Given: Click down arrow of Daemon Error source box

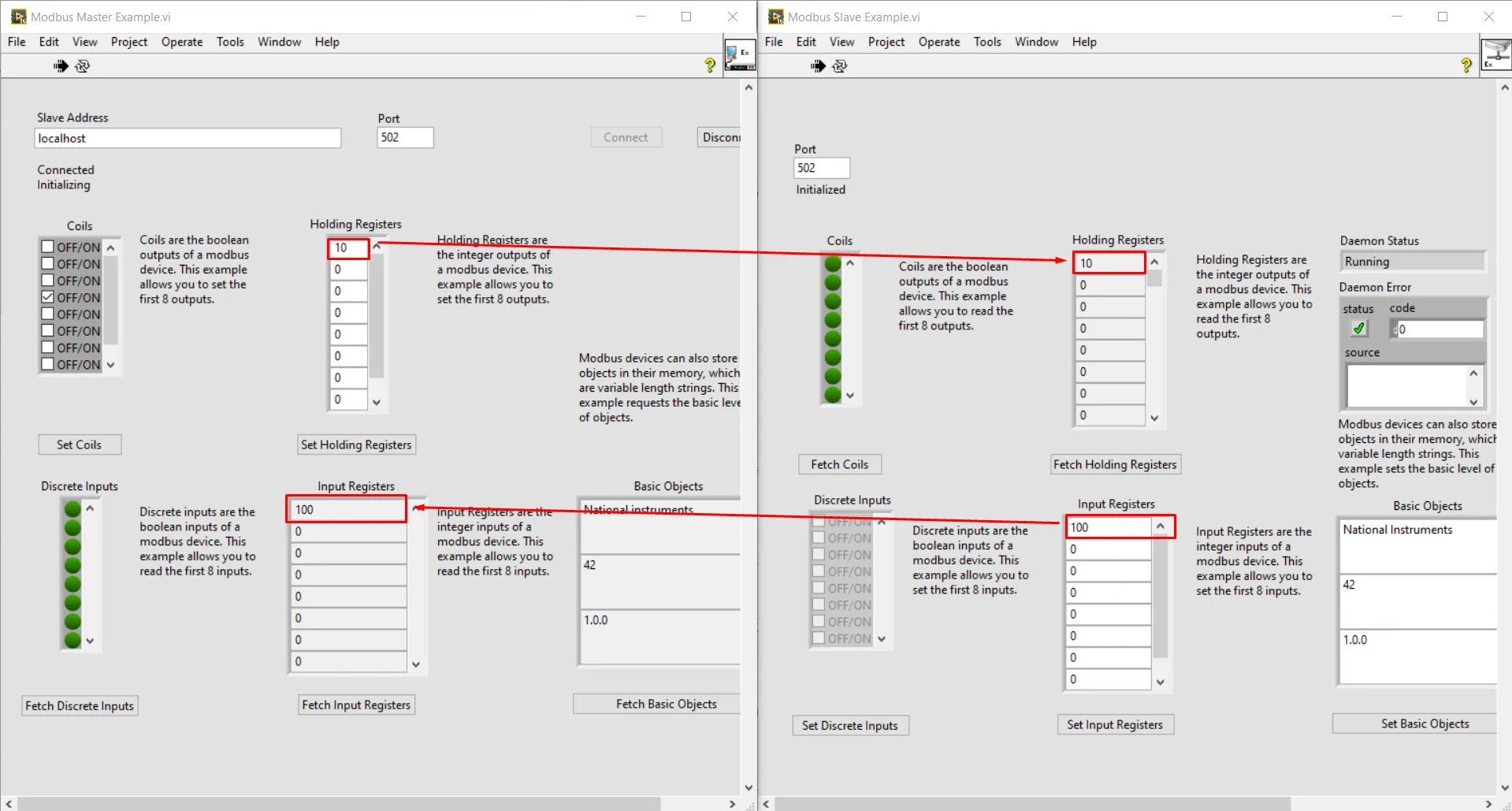Looking at the screenshot, I should (1473, 401).
